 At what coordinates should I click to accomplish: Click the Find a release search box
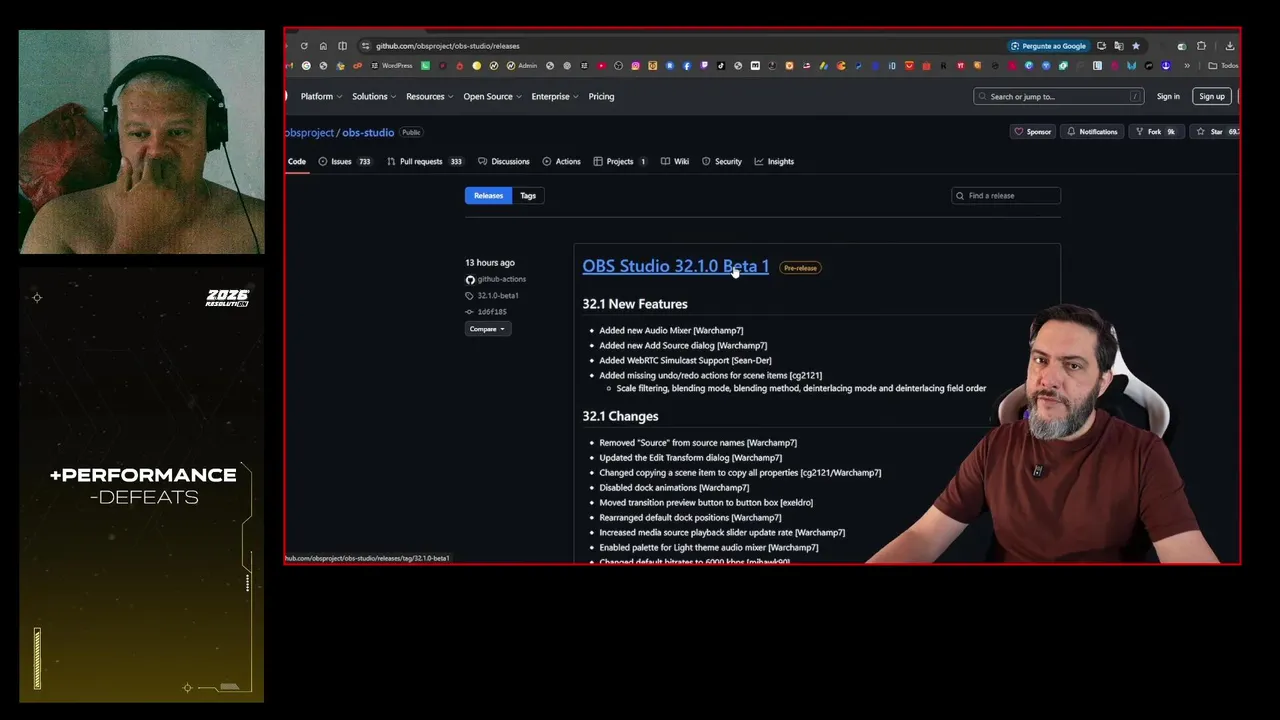coord(1006,196)
